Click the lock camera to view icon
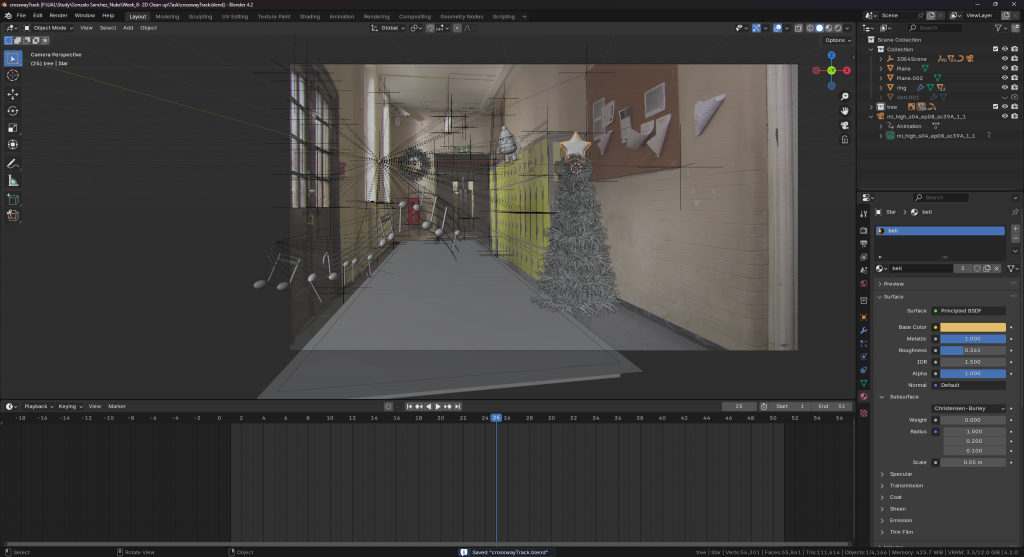Image resolution: width=1024 pixels, height=557 pixels. click(844, 140)
